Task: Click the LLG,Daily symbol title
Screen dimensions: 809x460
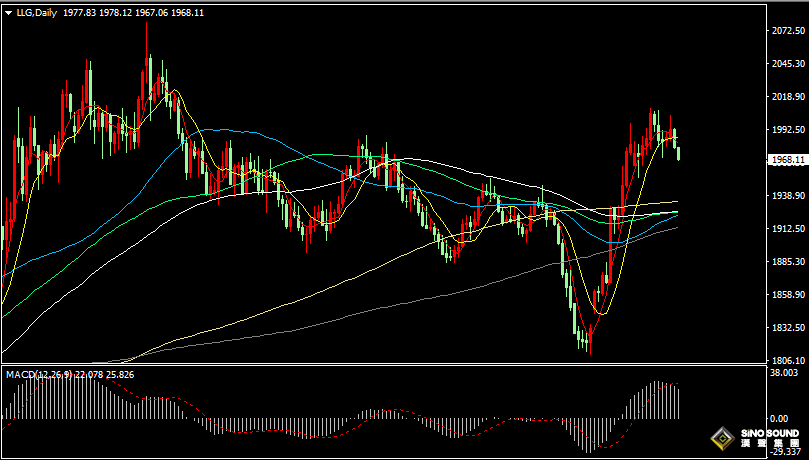Action: point(35,12)
